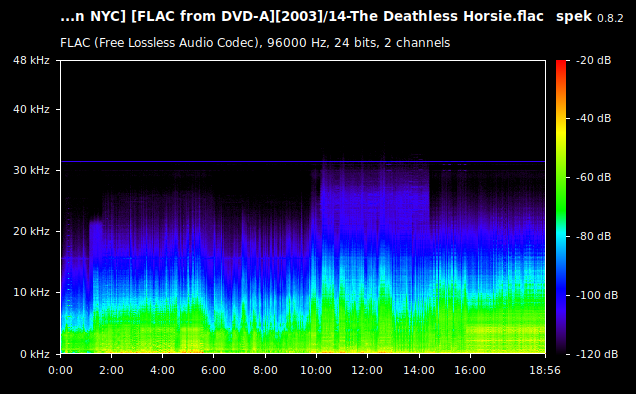636x394 pixels.
Task: Click the '16:00' time axis label
Action: tap(470, 370)
